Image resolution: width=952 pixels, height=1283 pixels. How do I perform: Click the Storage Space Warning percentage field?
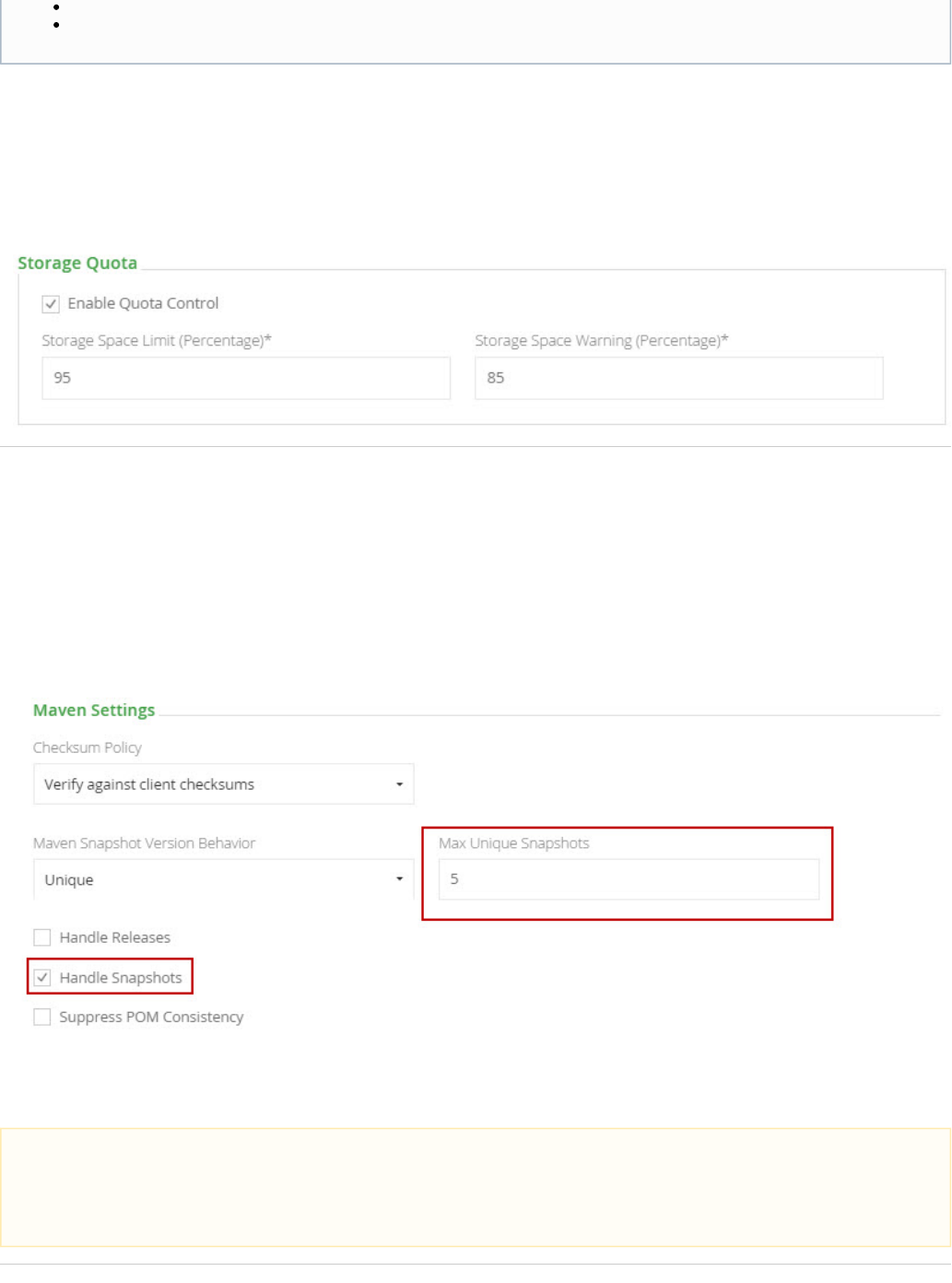click(678, 378)
